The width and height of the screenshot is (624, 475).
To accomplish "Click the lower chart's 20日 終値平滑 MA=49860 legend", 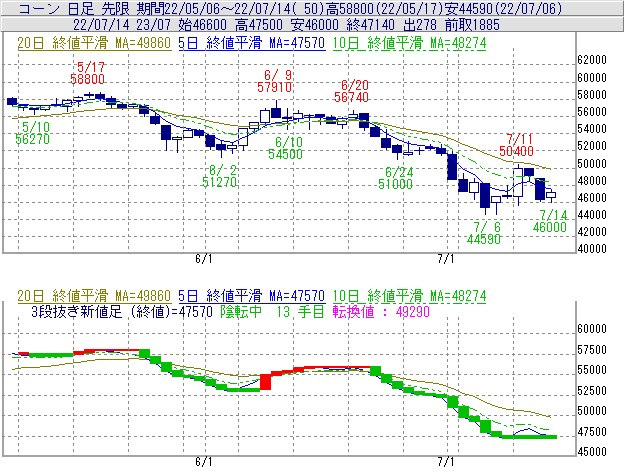I will [x=94, y=296].
